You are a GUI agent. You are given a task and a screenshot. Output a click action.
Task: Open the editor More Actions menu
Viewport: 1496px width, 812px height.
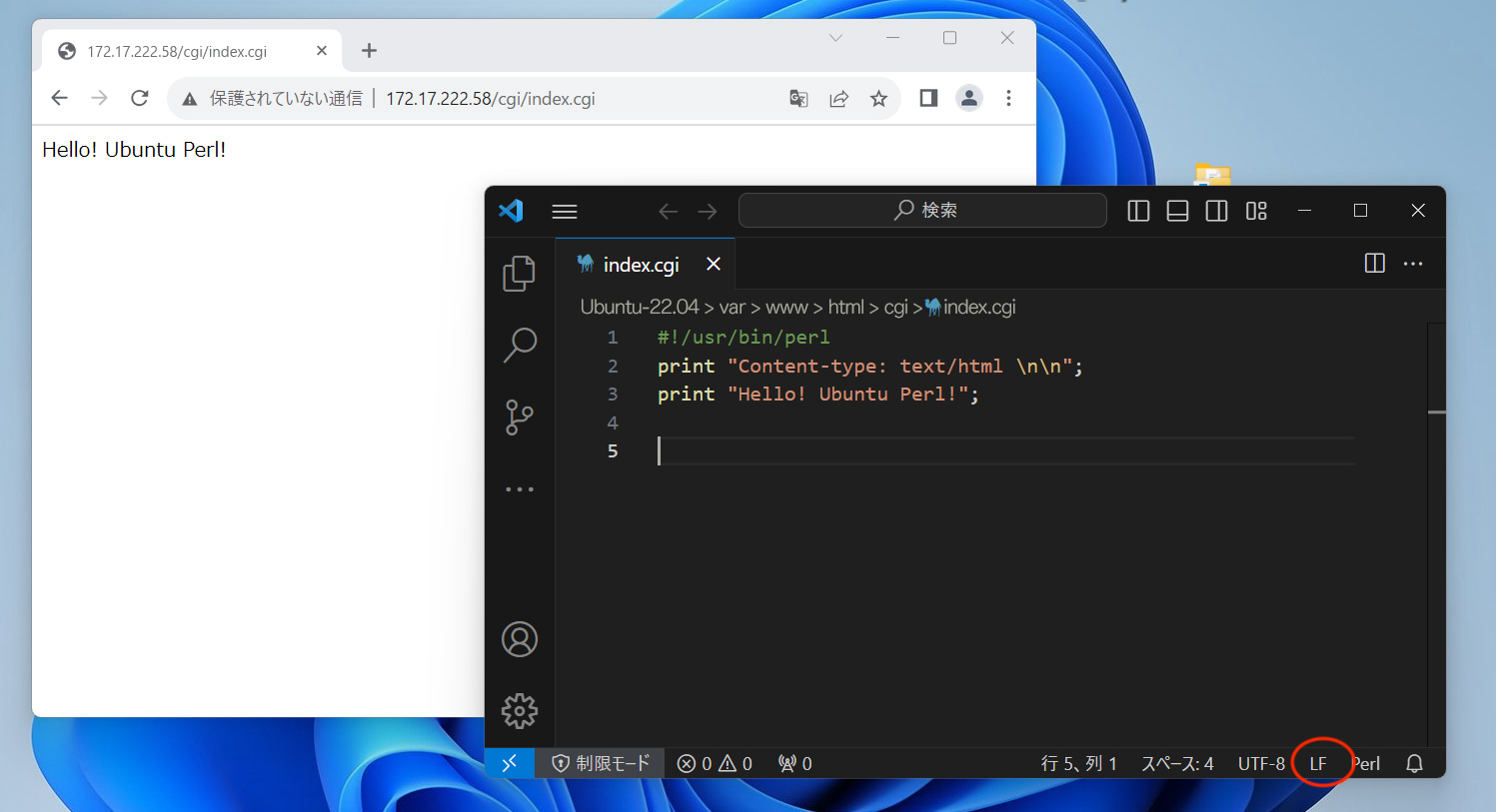(x=1412, y=263)
